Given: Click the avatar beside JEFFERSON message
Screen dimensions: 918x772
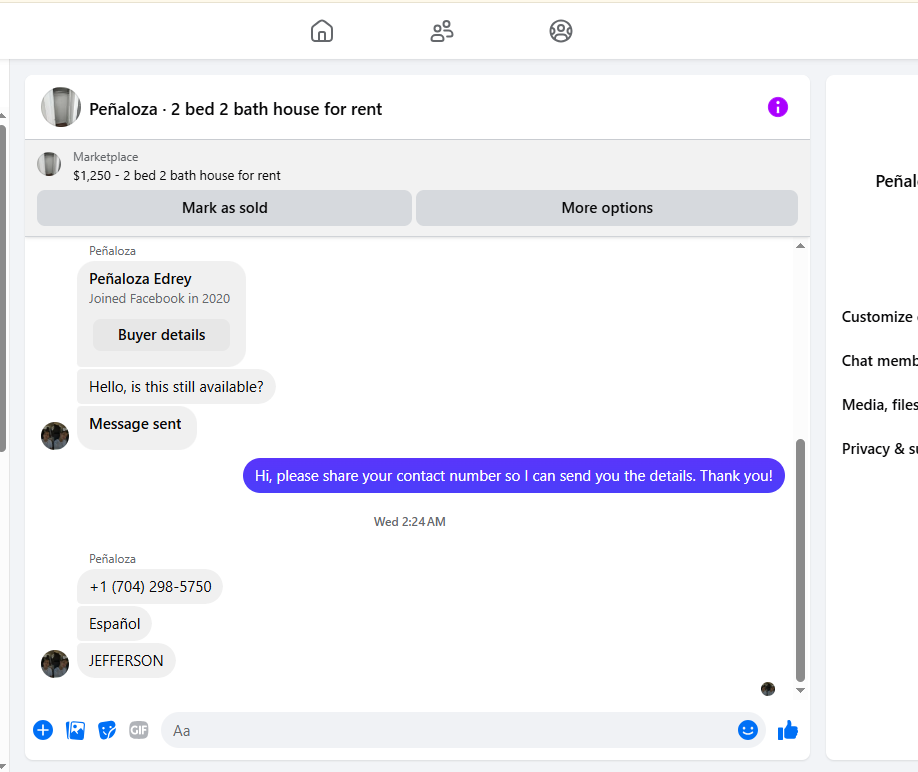Looking at the screenshot, I should click(x=55, y=664).
